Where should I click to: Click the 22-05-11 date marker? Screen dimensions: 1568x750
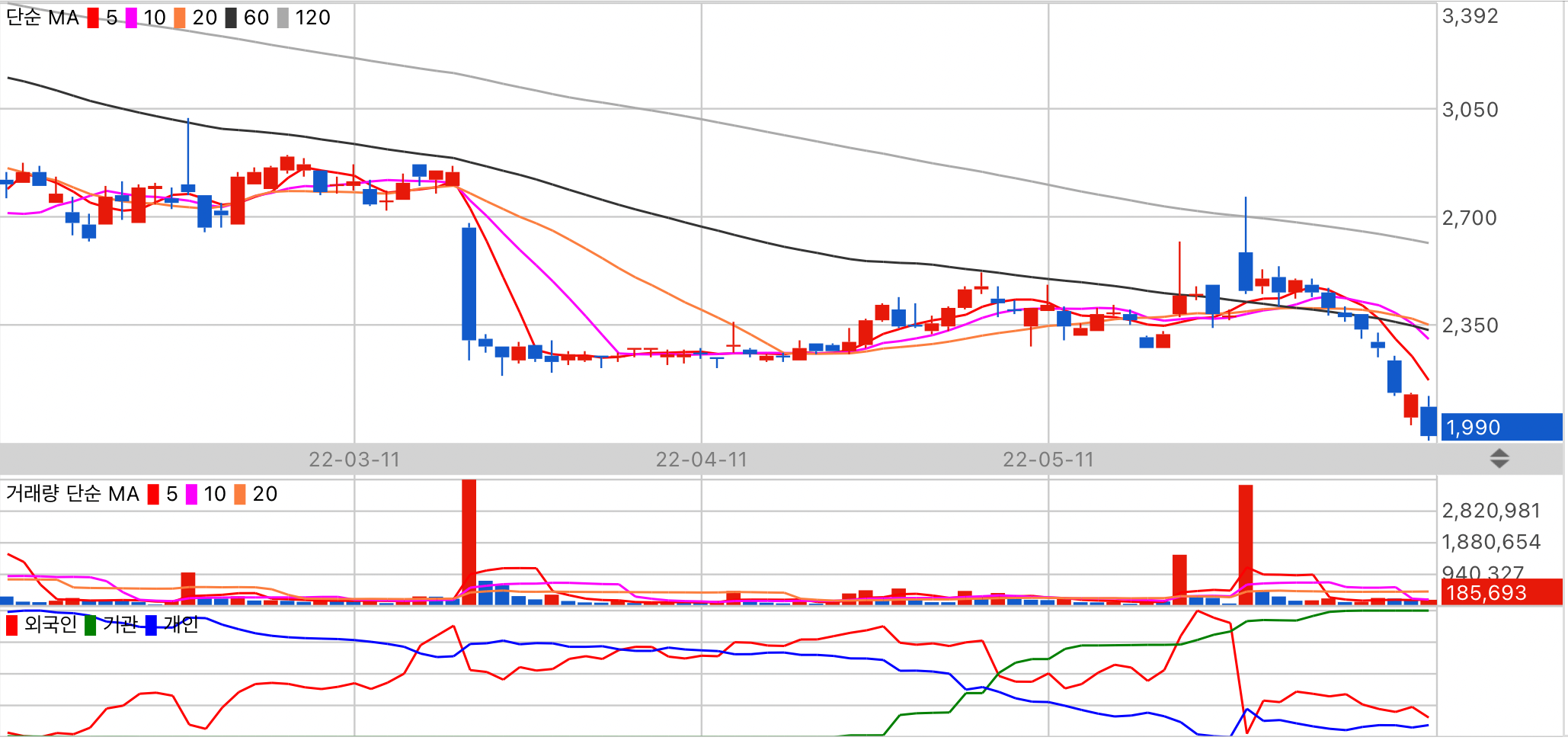pos(1048,460)
